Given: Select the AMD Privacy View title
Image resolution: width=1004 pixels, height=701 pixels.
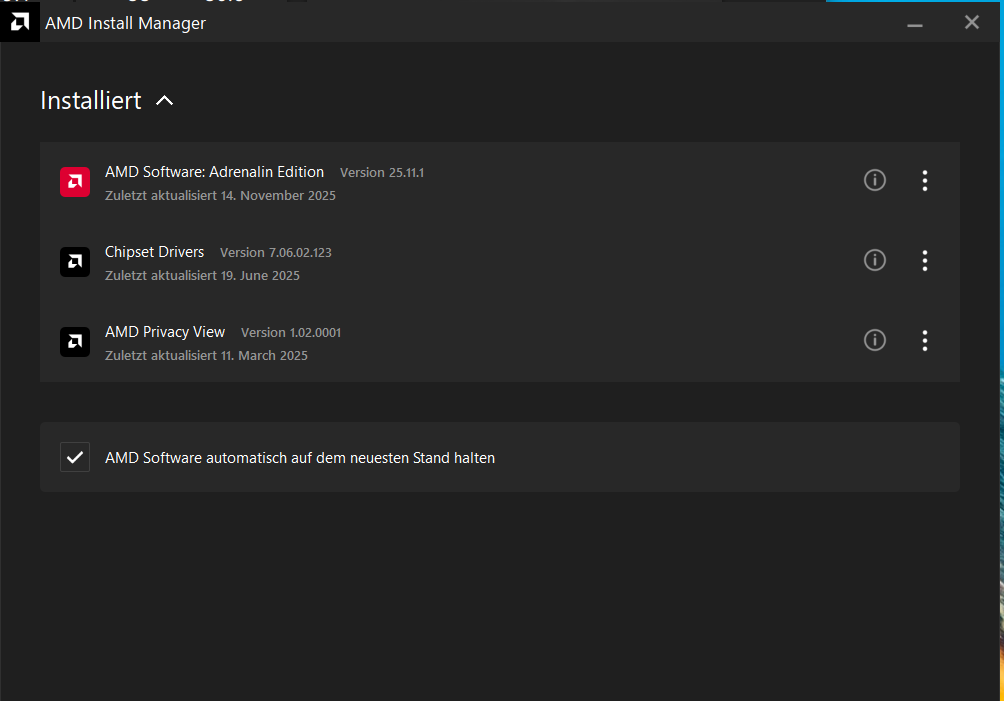Looking at the screenshot, I should click(165, 332).
